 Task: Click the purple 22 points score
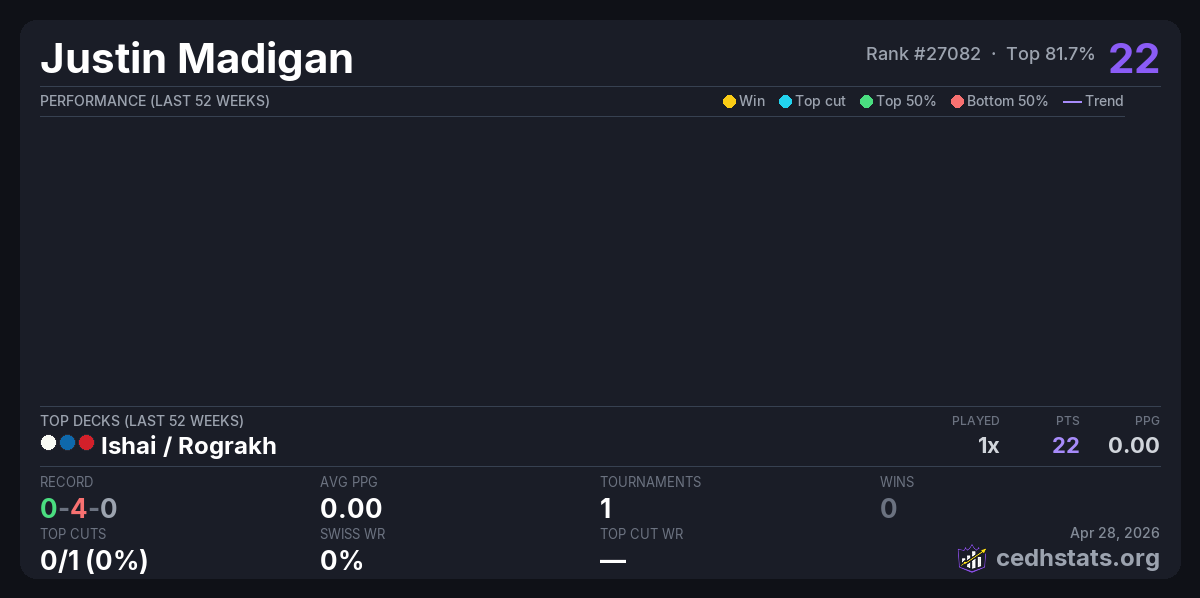point(1133,59)
